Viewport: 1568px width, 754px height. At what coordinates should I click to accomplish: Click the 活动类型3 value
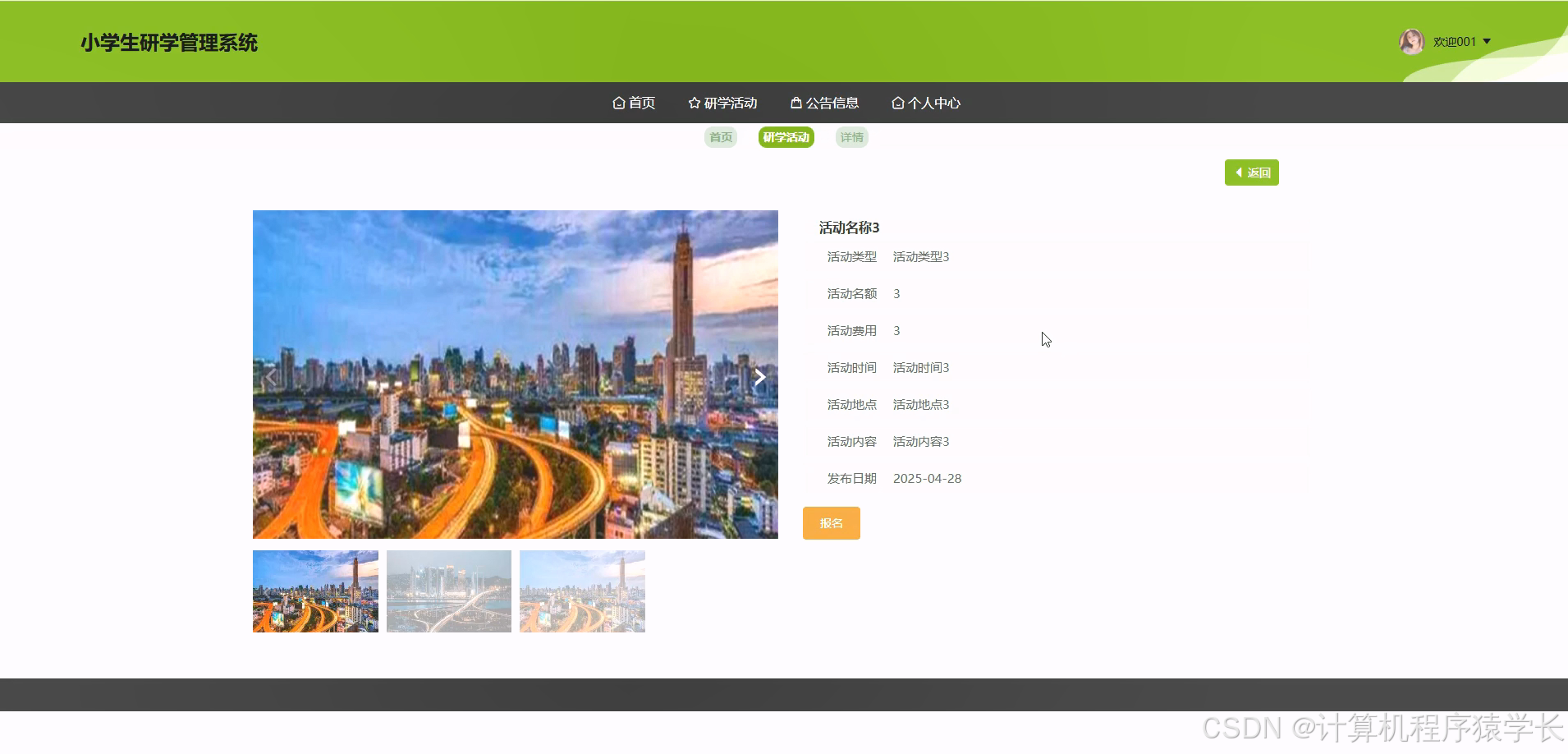(x=921, y=257)
